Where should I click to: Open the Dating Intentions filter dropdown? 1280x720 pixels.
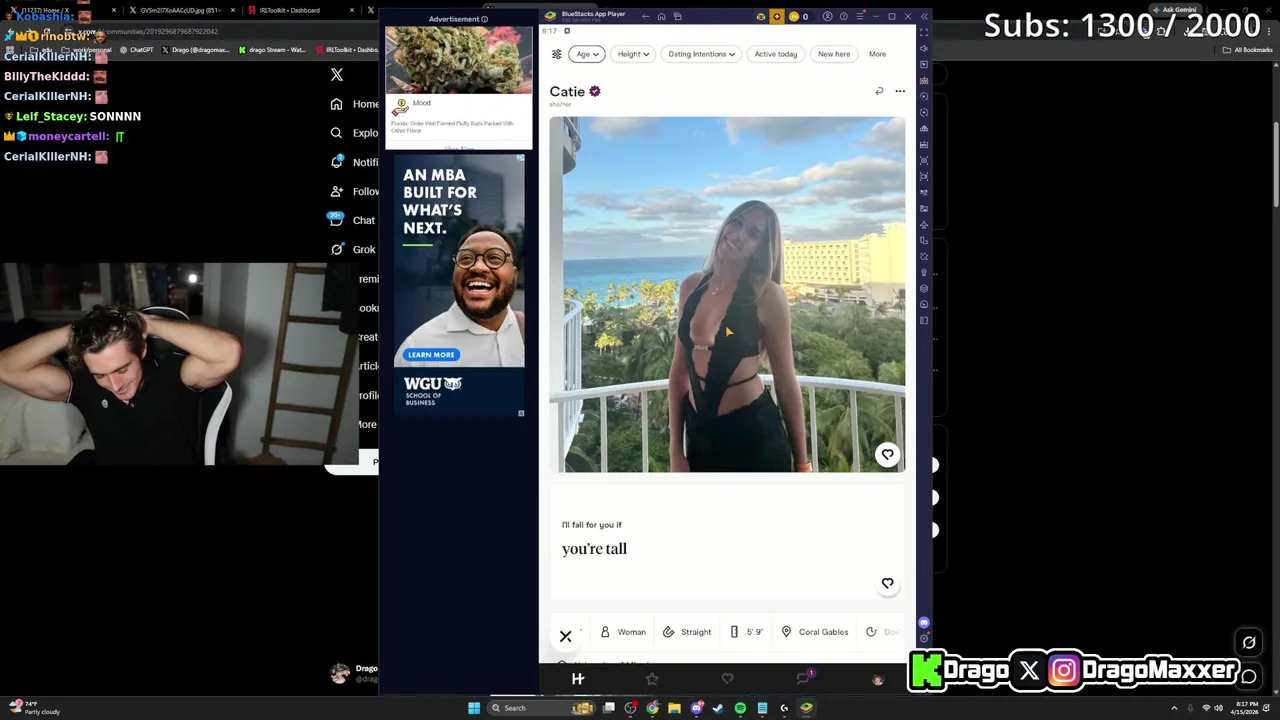(x=701, y=54)
